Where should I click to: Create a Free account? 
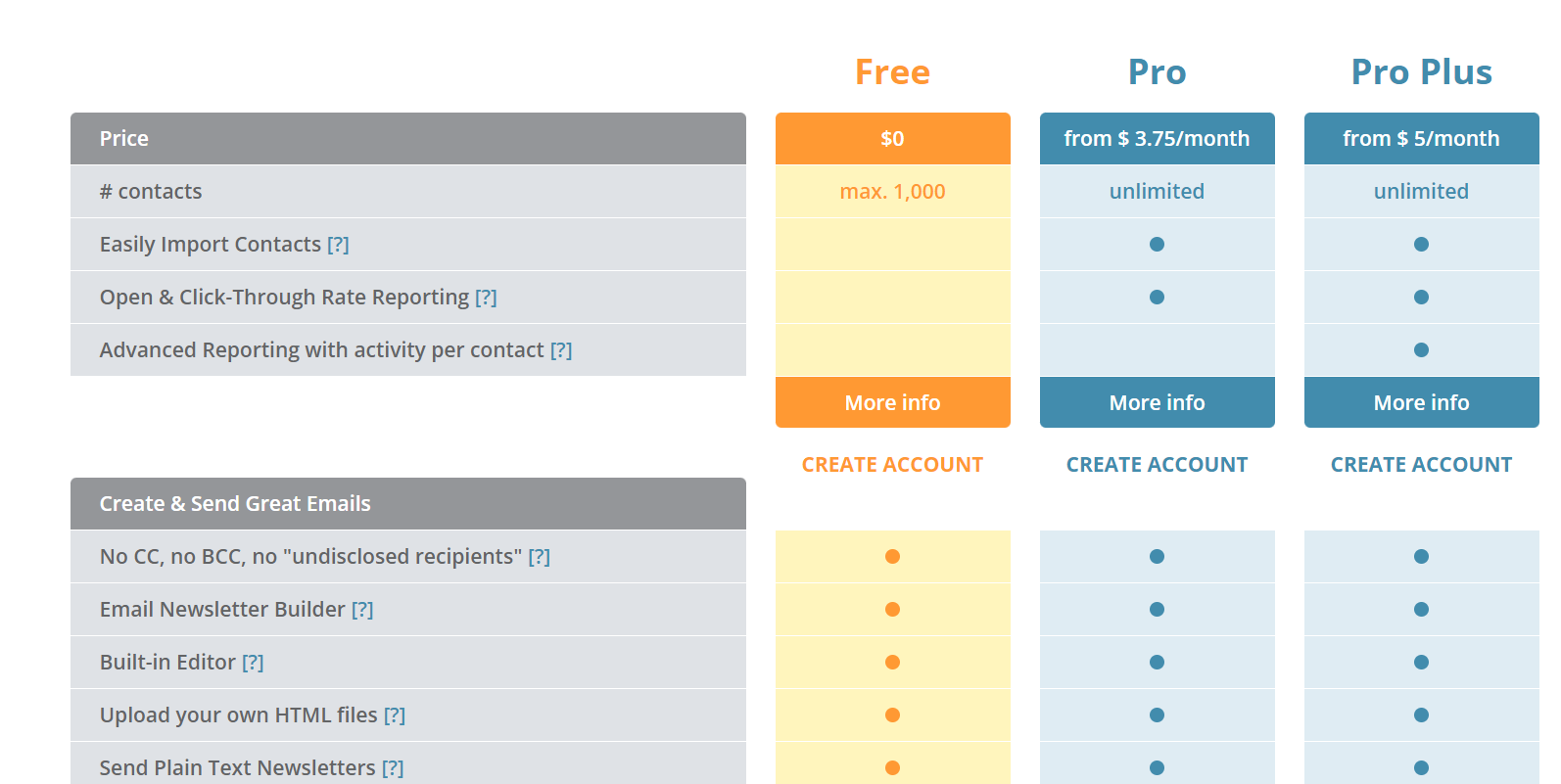(893, 465)
